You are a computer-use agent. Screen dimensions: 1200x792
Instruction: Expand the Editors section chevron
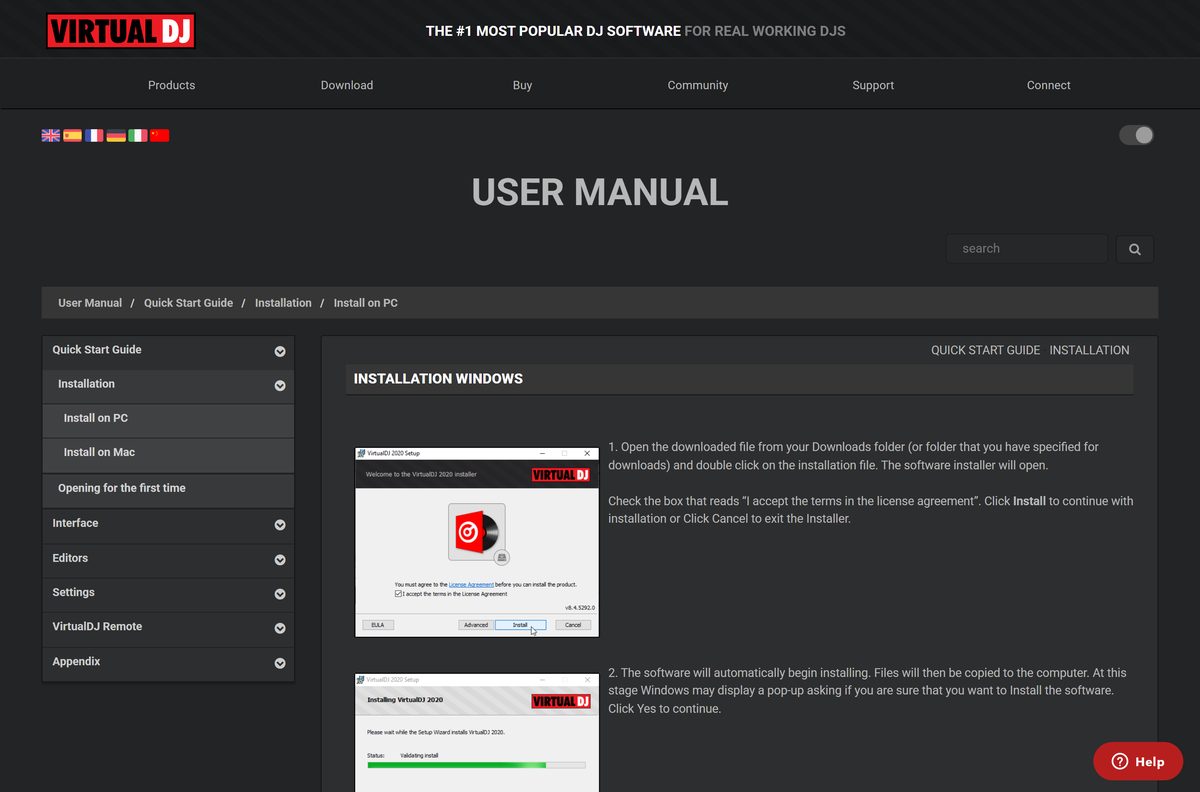280,559
